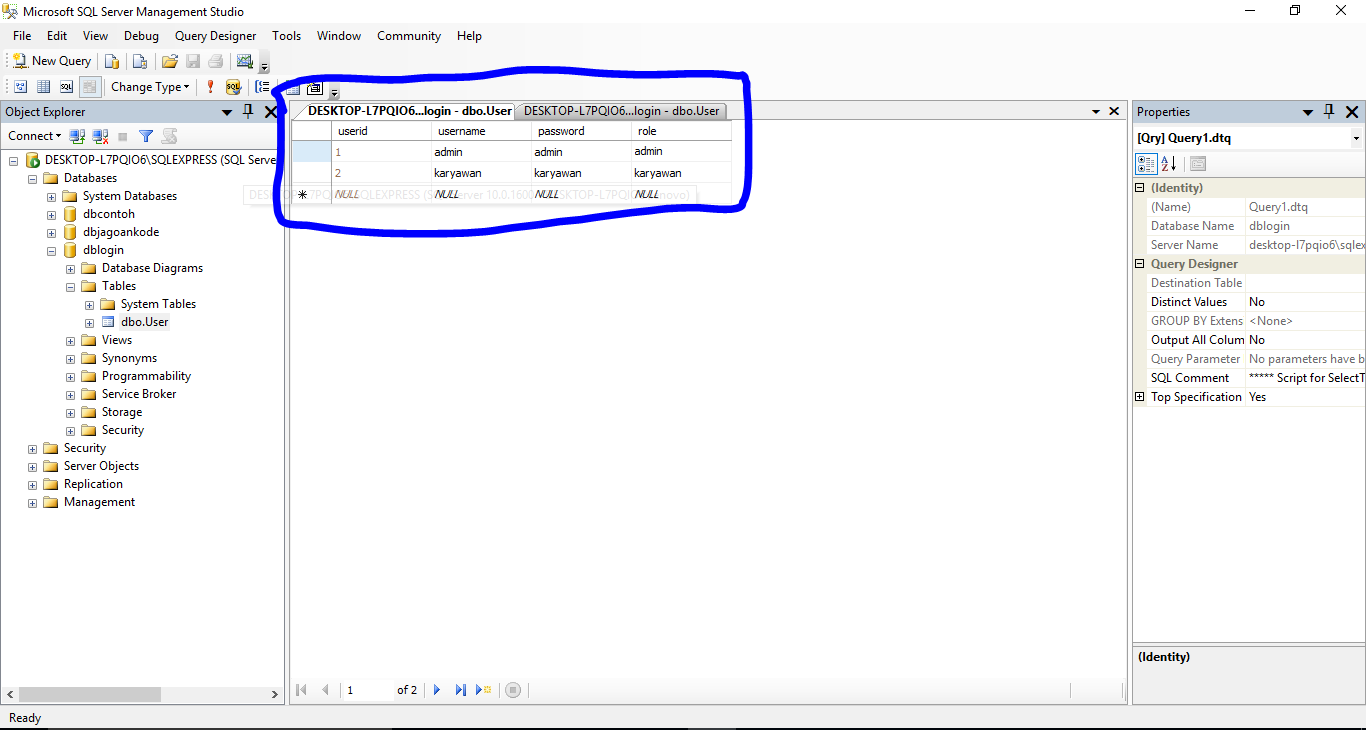The image size is (1366, 730).
Task: Collapse the DESKTOP-L7PQIO6\SQLEXPRESS server node
Action: (x=14, y=160)
